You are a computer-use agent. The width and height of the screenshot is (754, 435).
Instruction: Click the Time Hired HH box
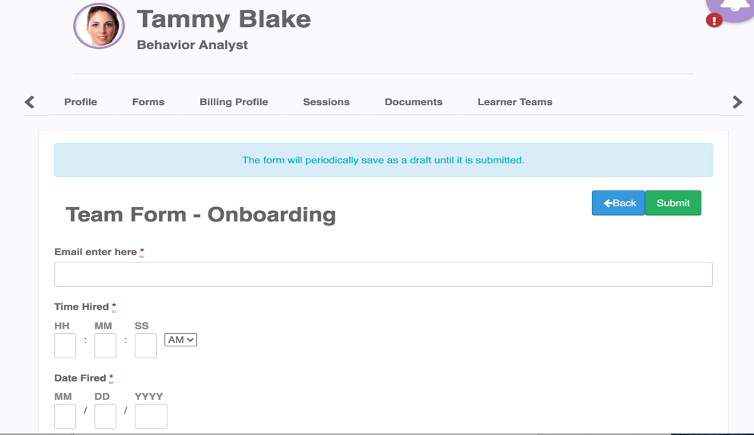coord(65,346)
